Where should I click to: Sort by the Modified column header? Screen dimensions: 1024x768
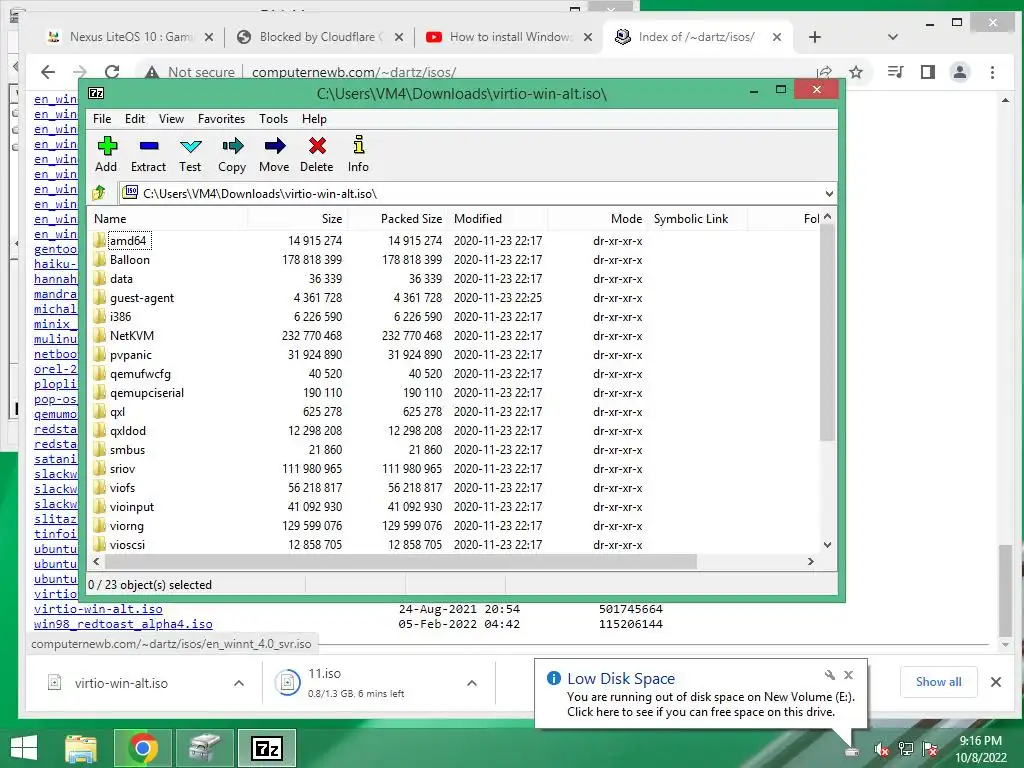[498, 219]
